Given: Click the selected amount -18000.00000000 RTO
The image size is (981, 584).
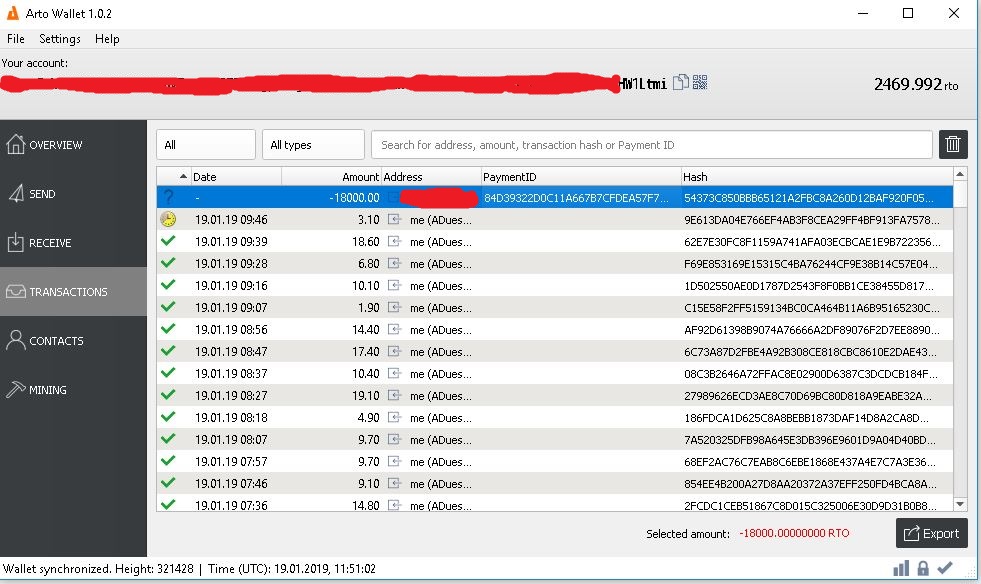Looking at the screenshot, I should [794, 533].
